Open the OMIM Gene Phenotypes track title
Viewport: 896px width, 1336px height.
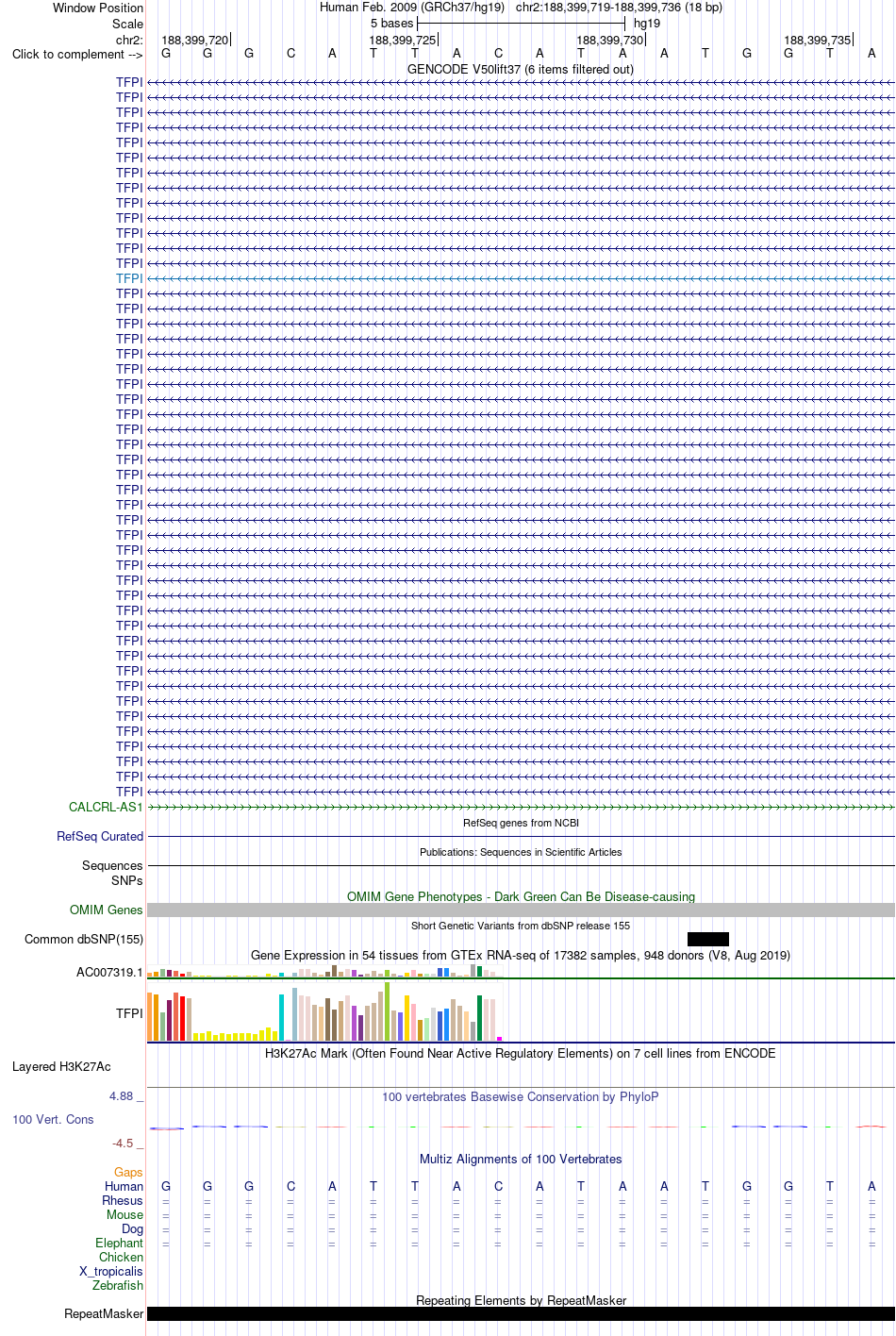521,896
